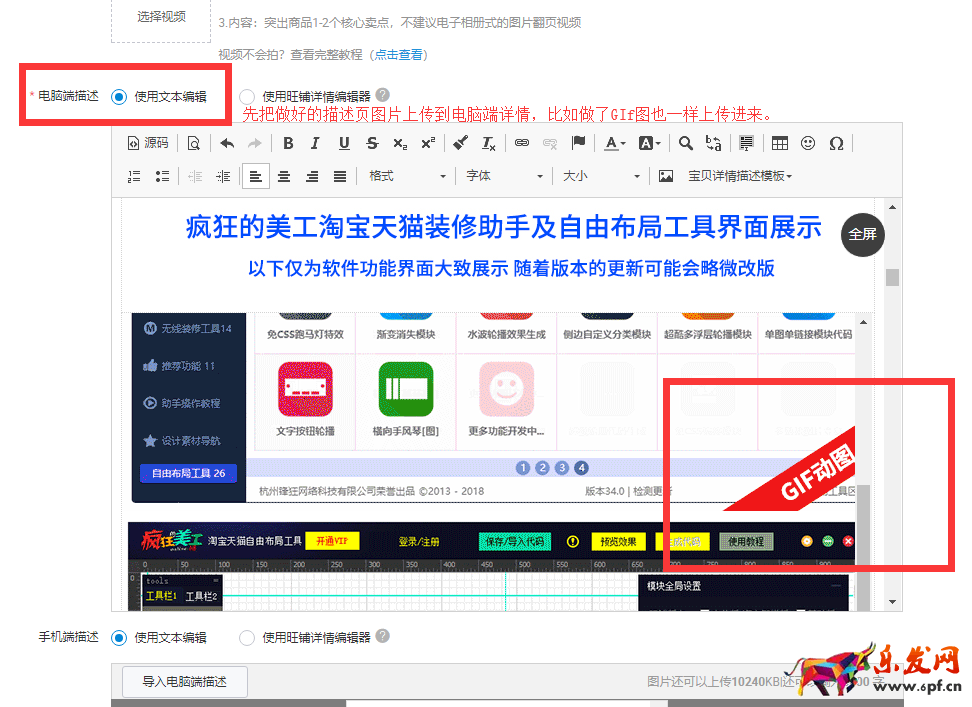Switch to 源码 source view

point(148,143)
